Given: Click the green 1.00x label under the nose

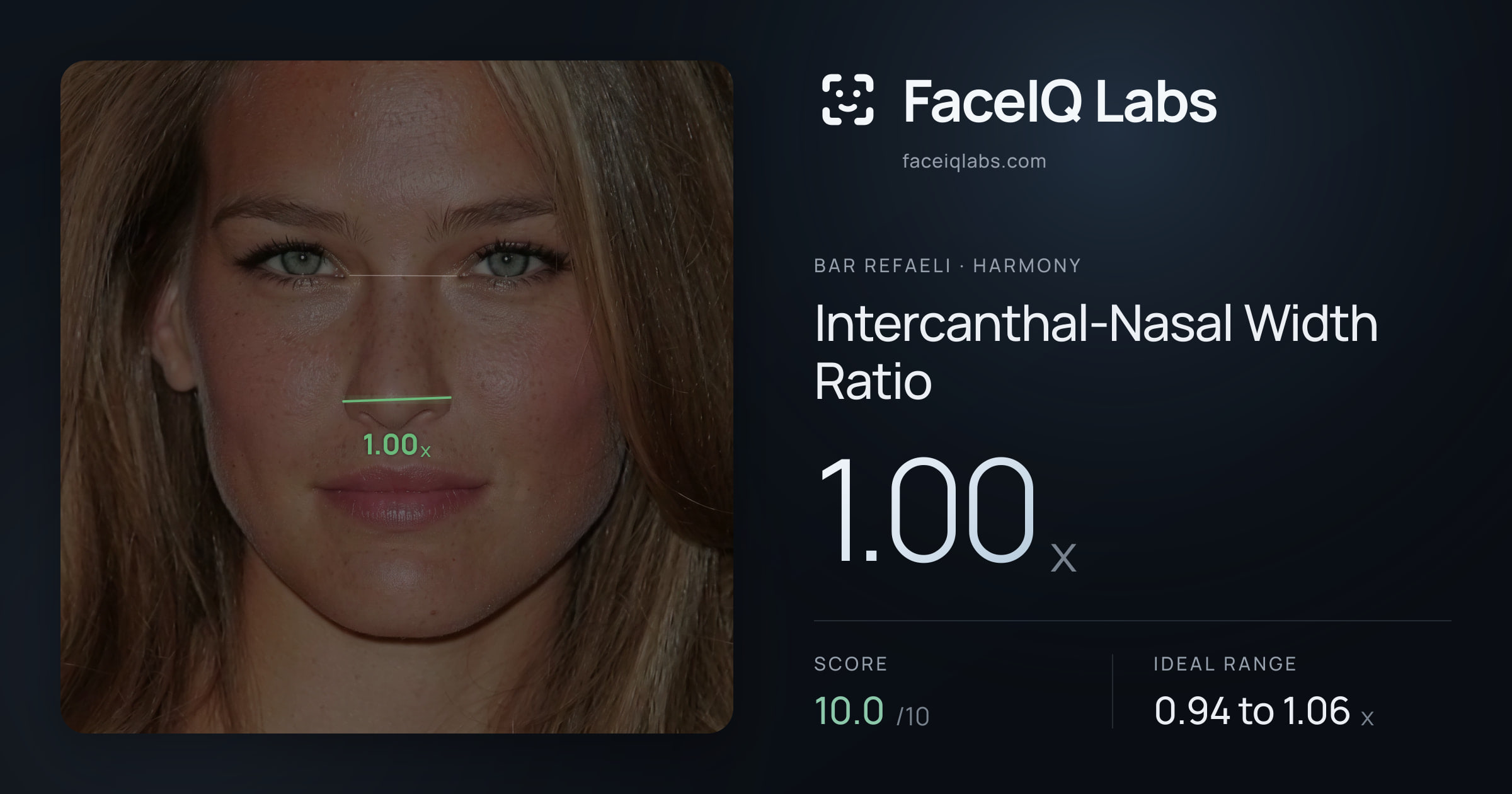Looking at the screenshot, I should (x=396, y=445).
